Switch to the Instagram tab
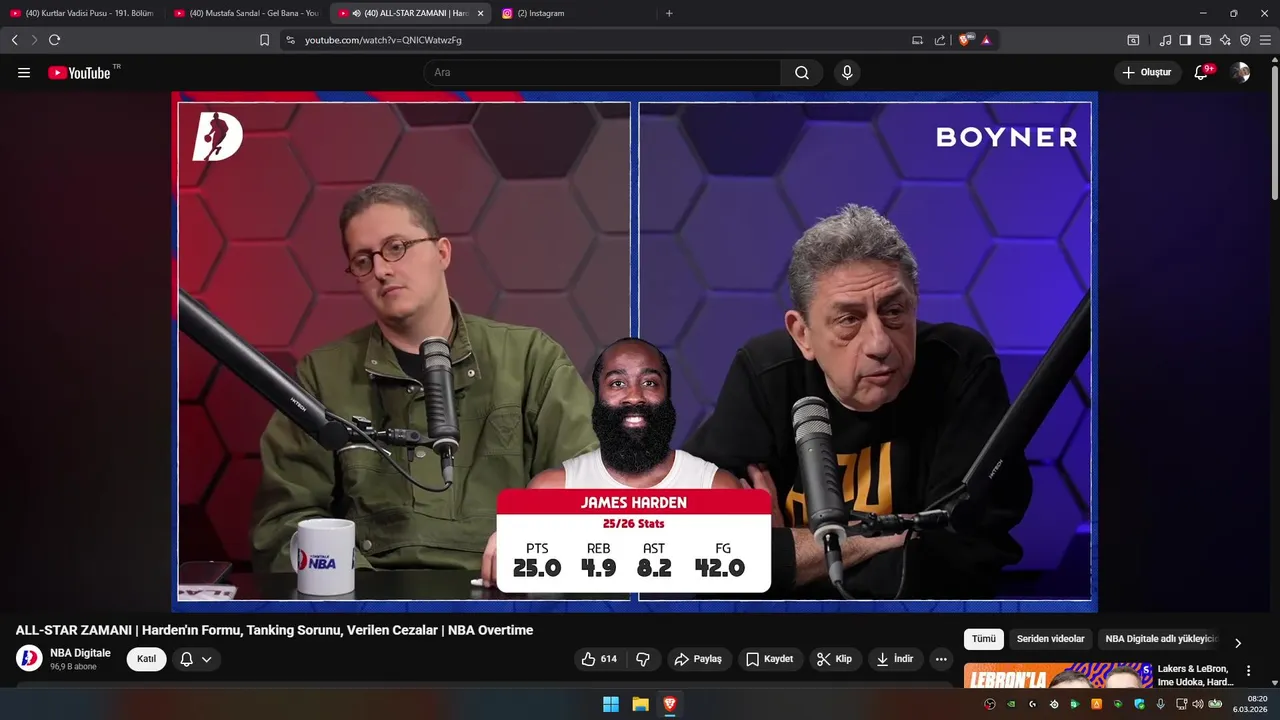This screenshot has height=720, width=1280. (x=573, y=13)
